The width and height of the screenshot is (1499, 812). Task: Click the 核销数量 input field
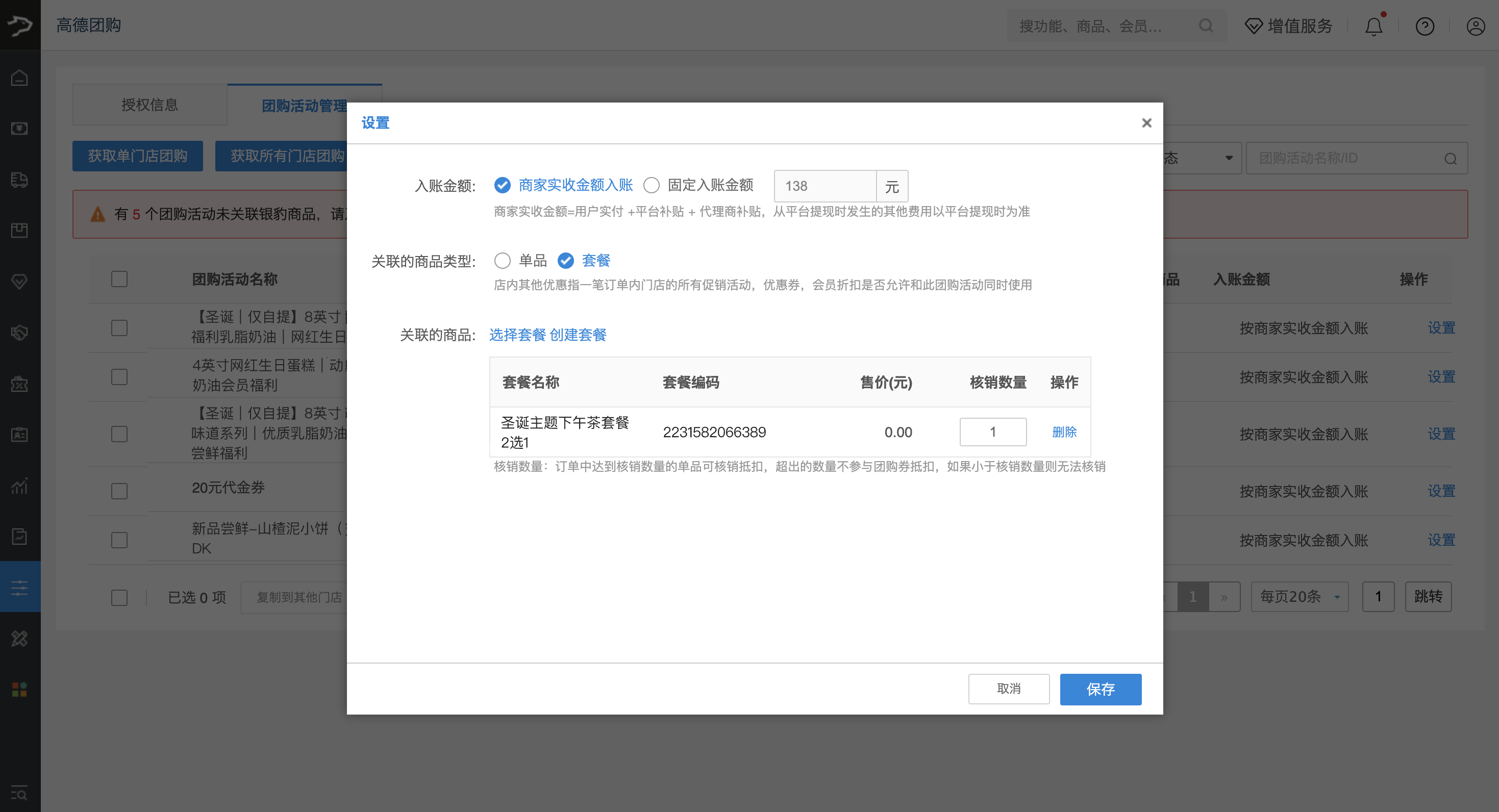click(992, 432)
